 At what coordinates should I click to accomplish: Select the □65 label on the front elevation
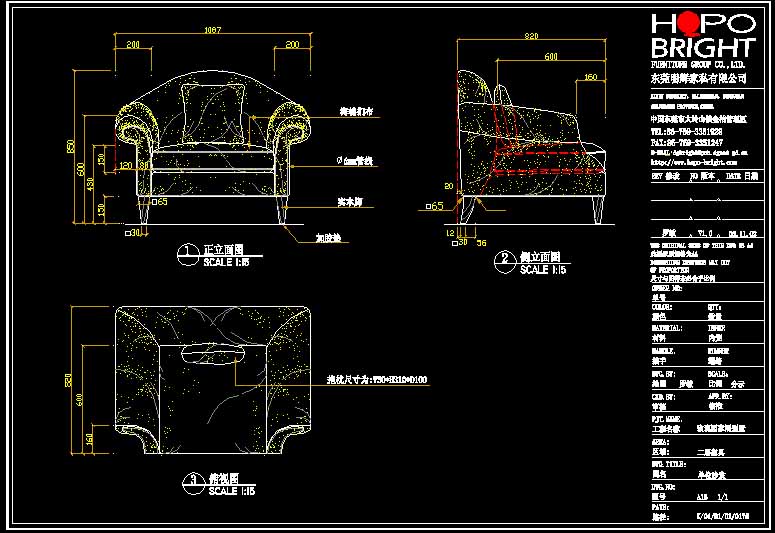click(160, 202)
